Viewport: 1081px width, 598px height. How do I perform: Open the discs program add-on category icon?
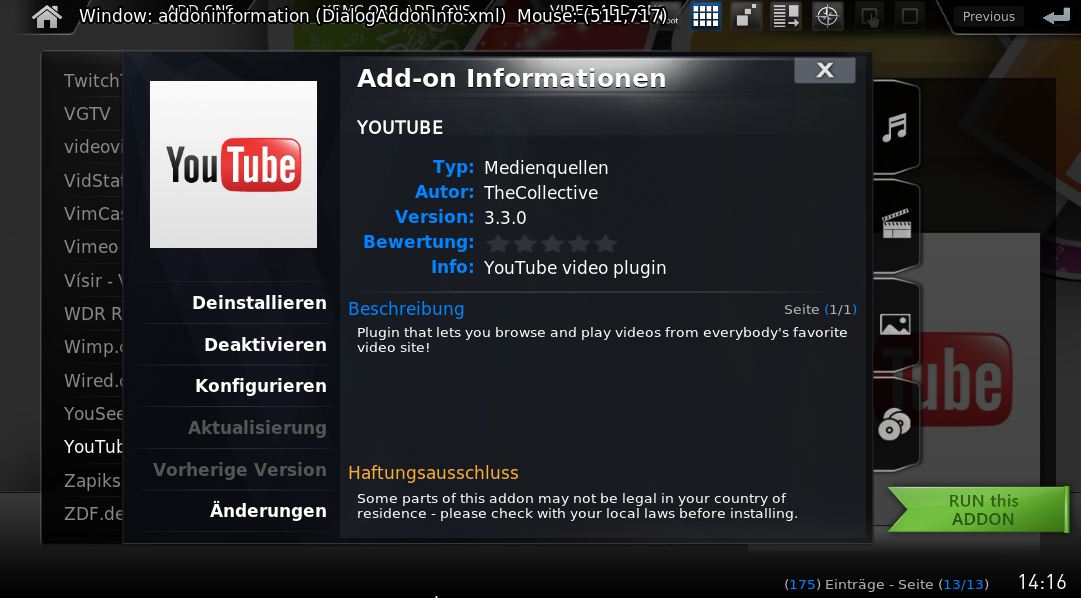coord(895,423)
